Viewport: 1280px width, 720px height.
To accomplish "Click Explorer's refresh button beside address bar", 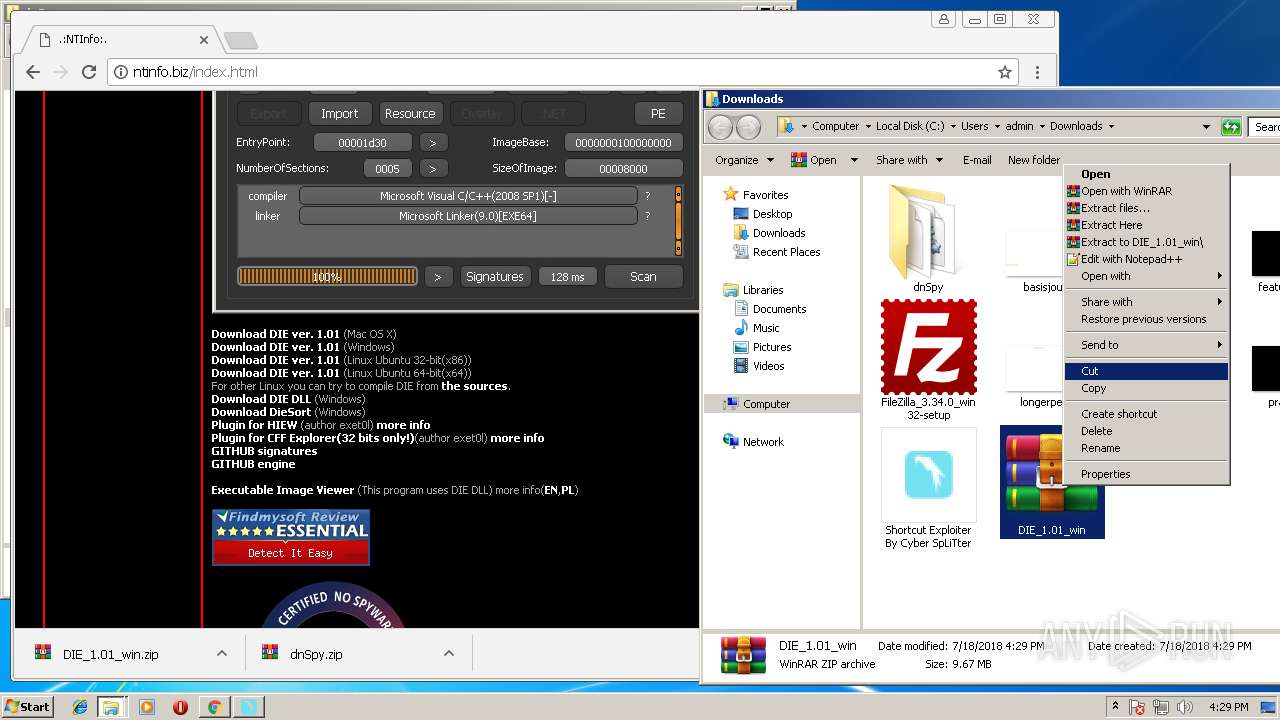I will click(x=1231, y=127).
